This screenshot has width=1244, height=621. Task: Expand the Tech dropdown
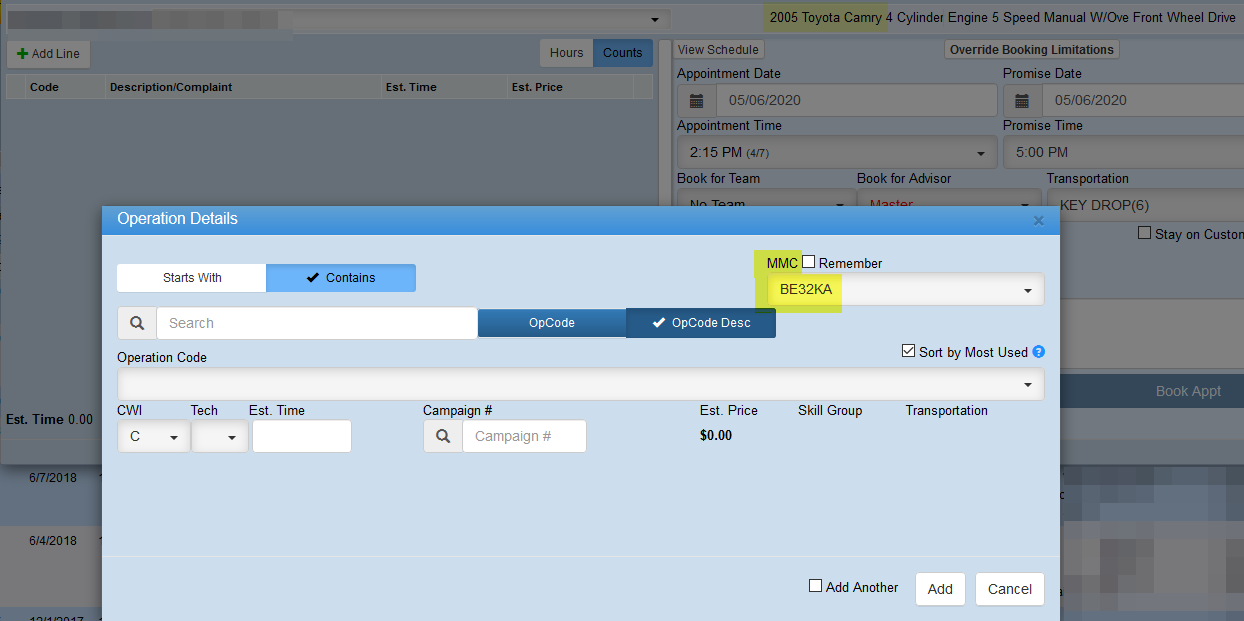(x=220, y=437)
